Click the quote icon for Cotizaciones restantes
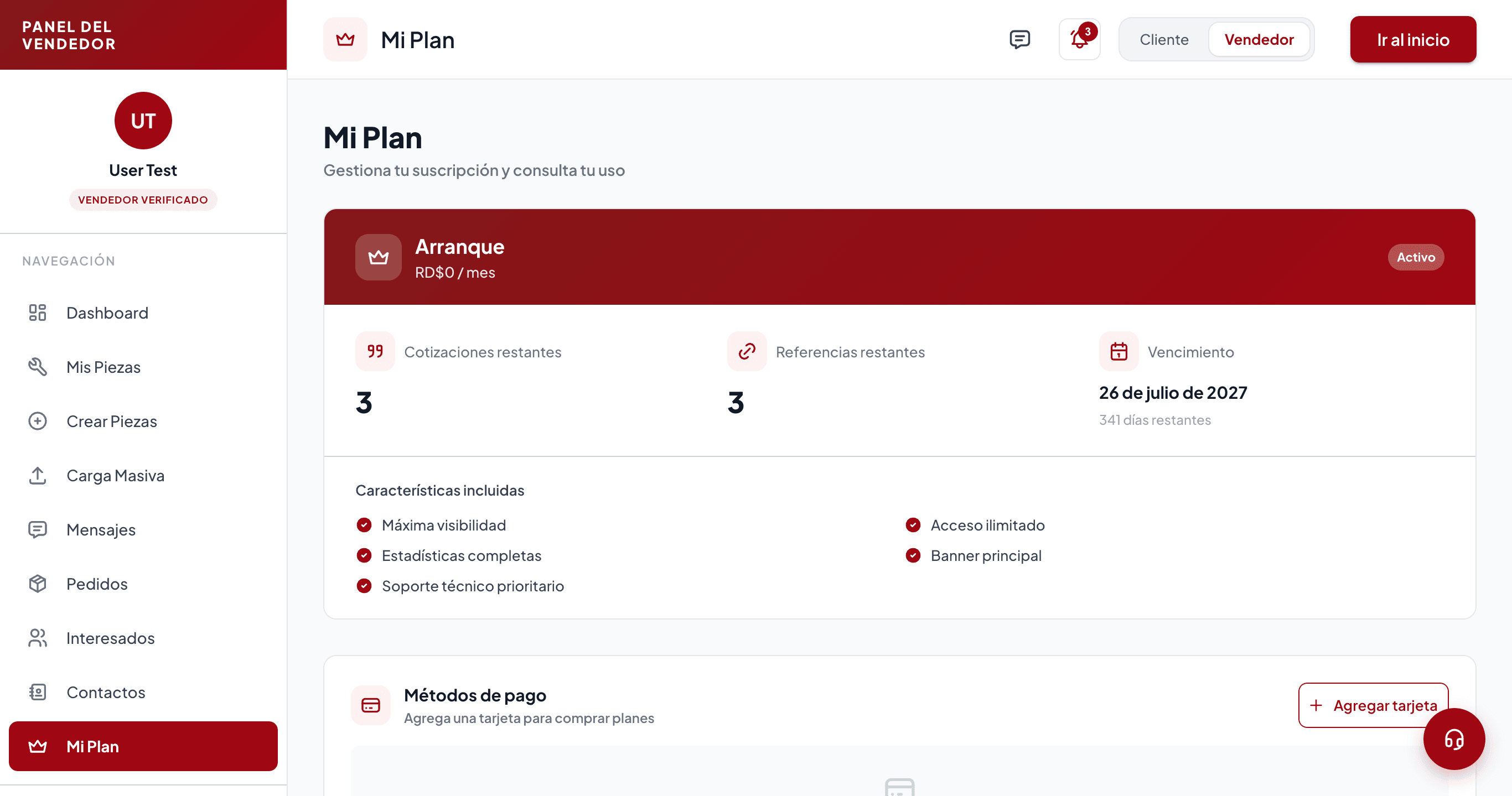The width and height of the screenshot is (1512, 796). pos(375,351)
